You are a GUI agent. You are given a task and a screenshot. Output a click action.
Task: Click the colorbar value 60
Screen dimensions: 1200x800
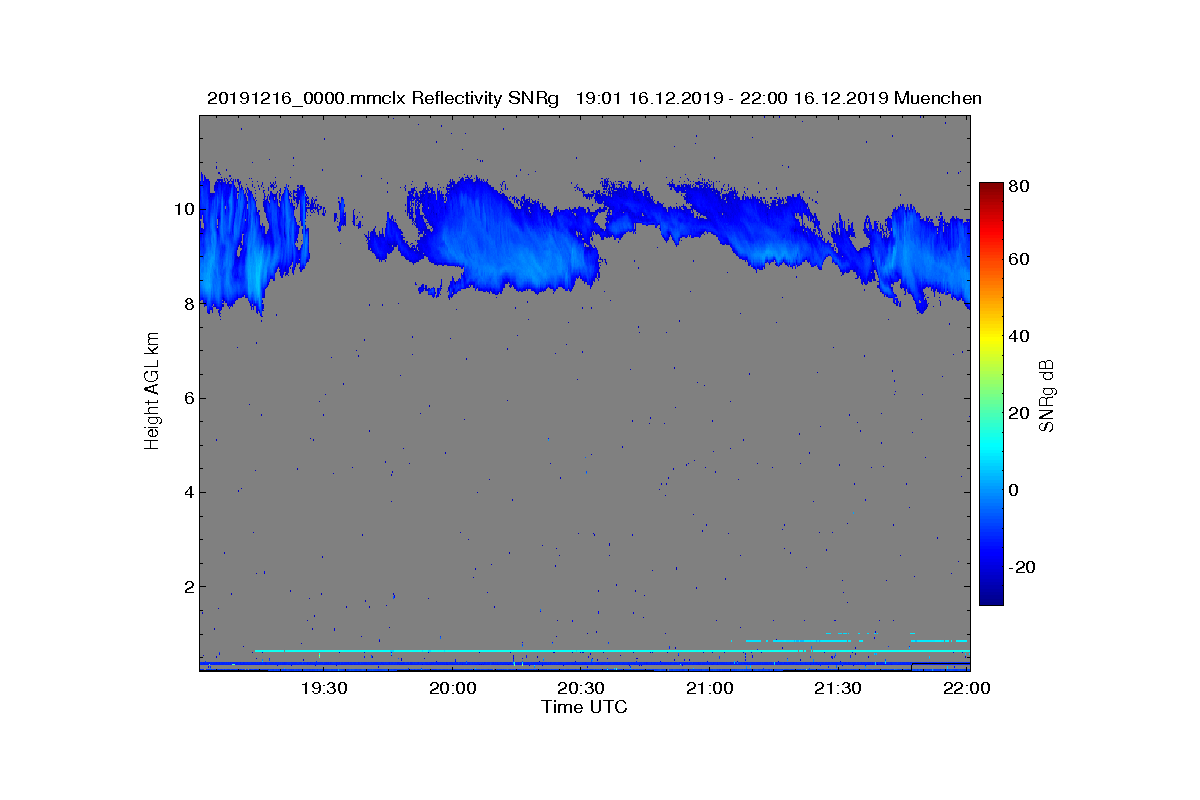tap(1020, 259)
